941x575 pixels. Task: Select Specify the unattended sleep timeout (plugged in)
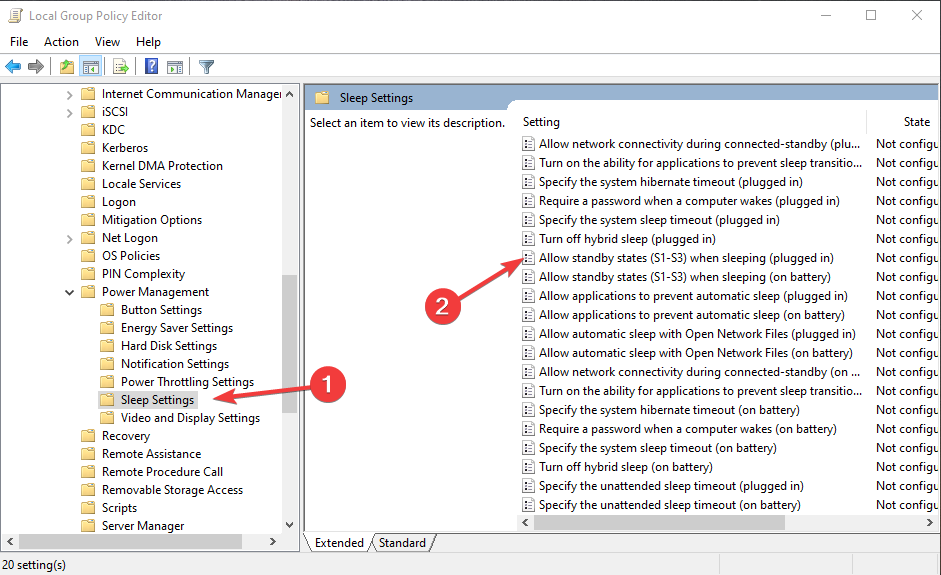[671, 486]
